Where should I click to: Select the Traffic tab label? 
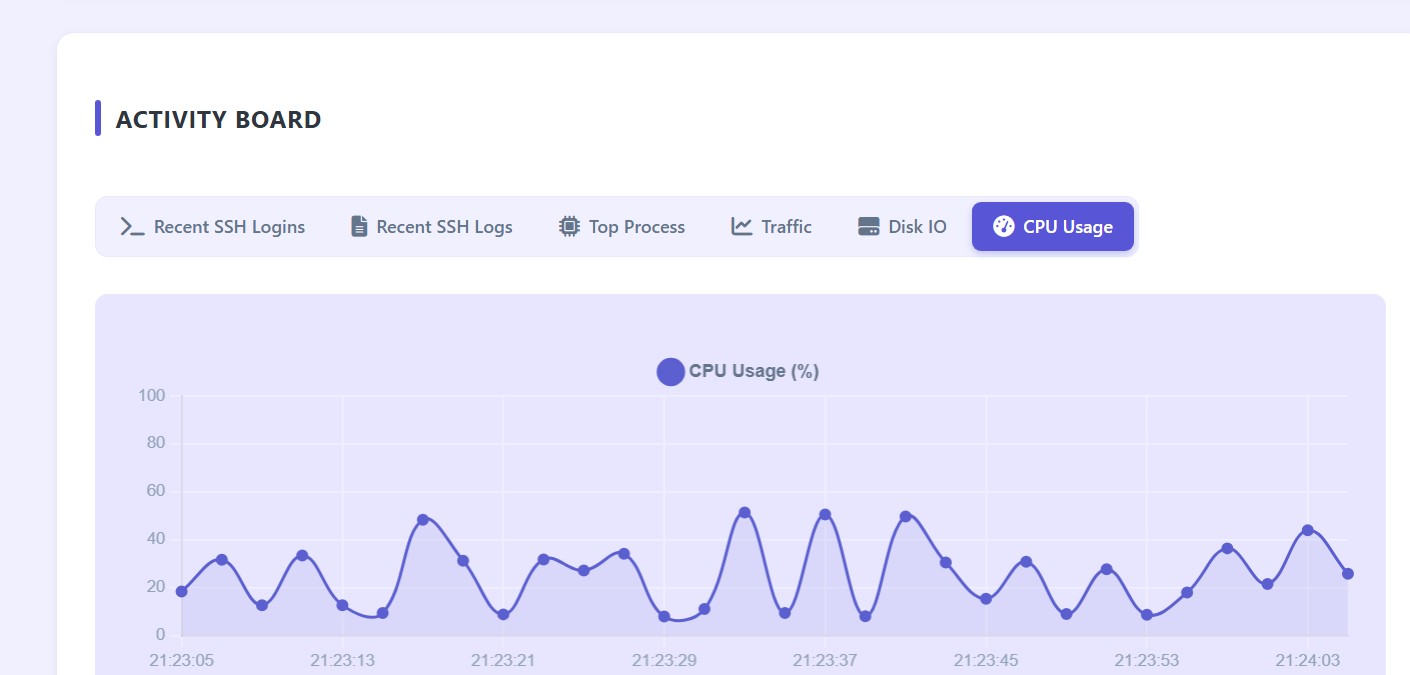click(786, 227)
